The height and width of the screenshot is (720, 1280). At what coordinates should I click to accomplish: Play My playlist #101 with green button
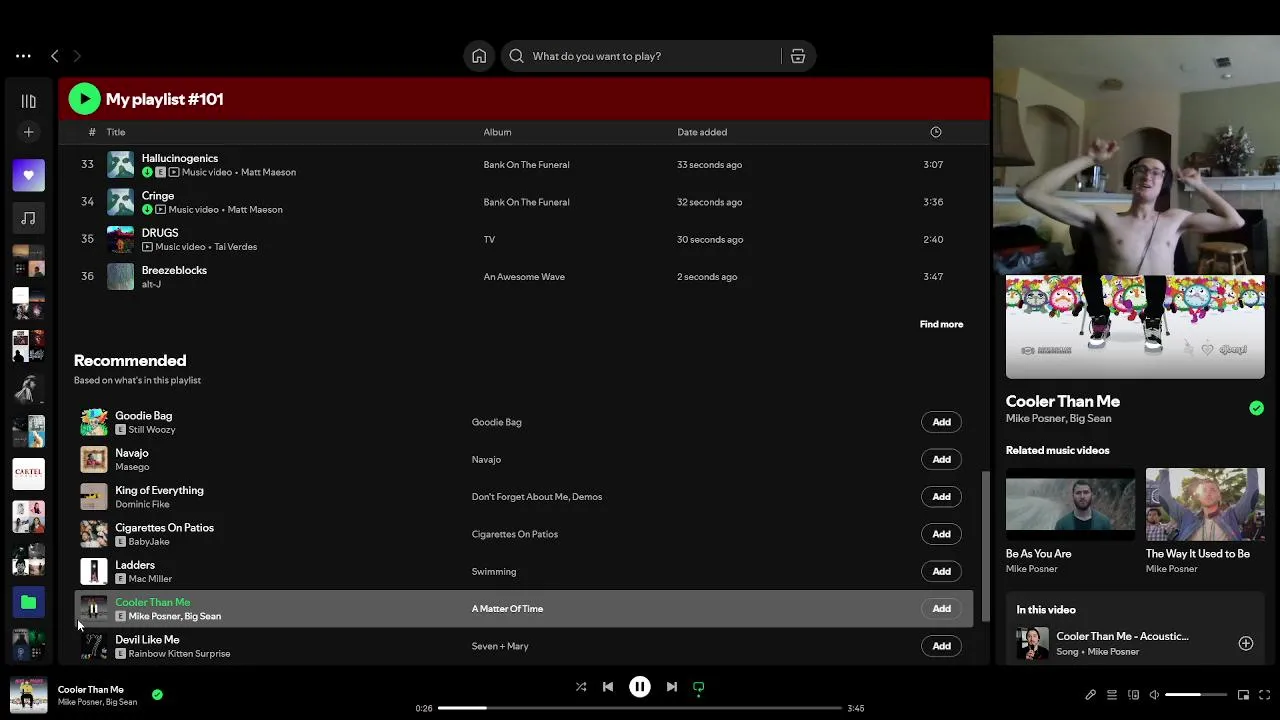84,99
